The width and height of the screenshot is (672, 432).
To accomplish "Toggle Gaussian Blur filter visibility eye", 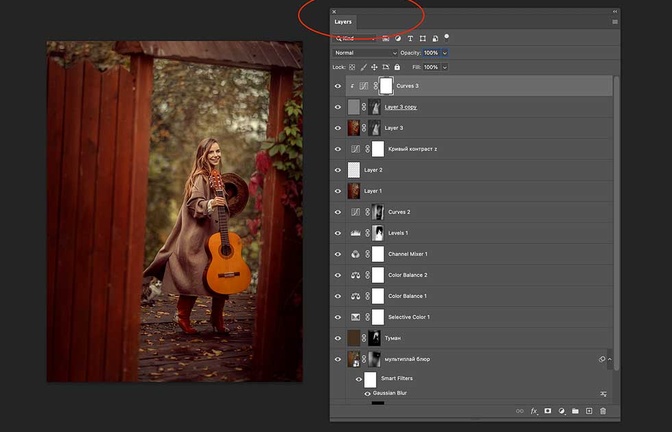I will (367, 393).
